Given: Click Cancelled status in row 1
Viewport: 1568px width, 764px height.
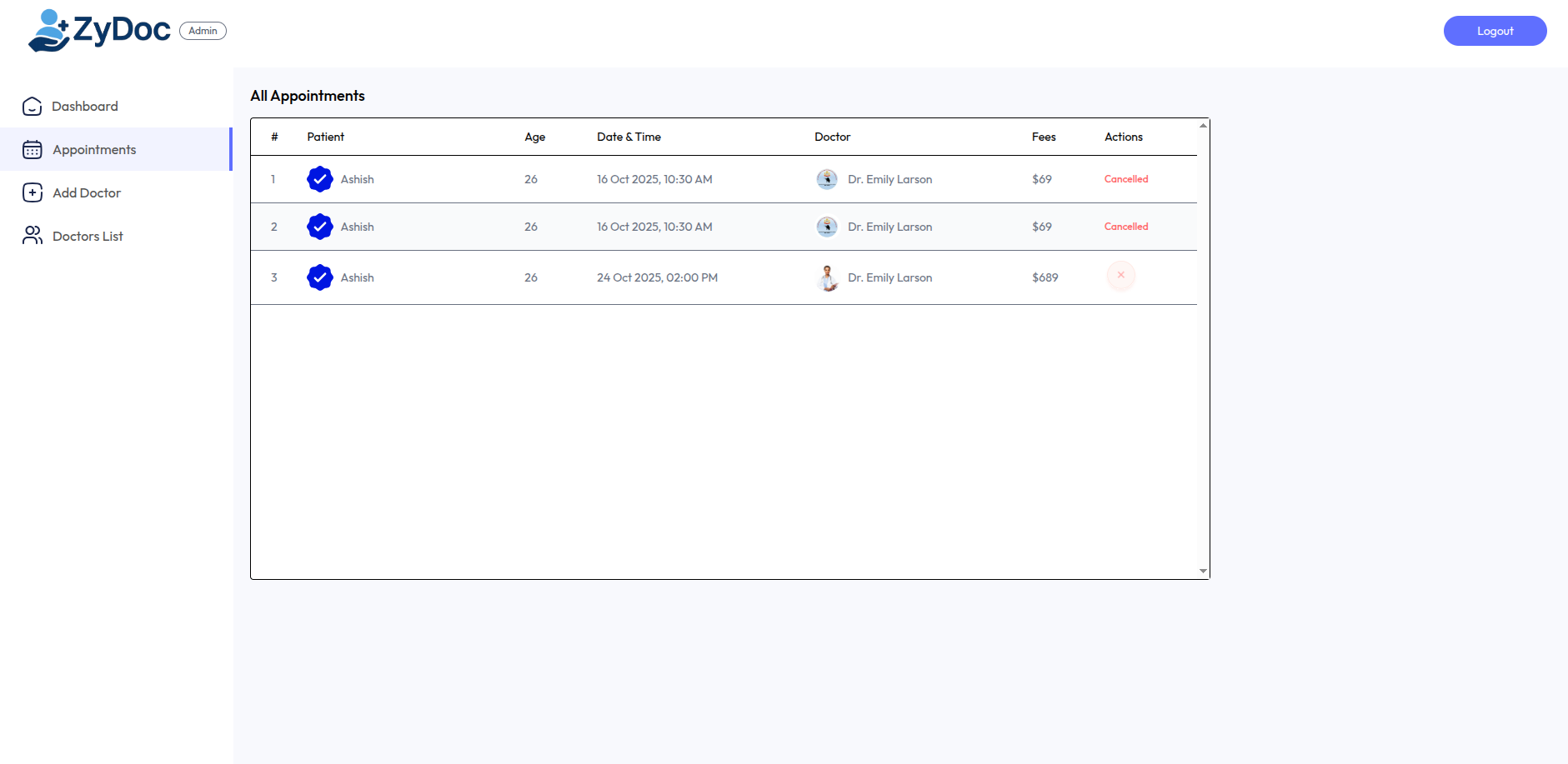Looking at the screenshot, I should 1125,179.
